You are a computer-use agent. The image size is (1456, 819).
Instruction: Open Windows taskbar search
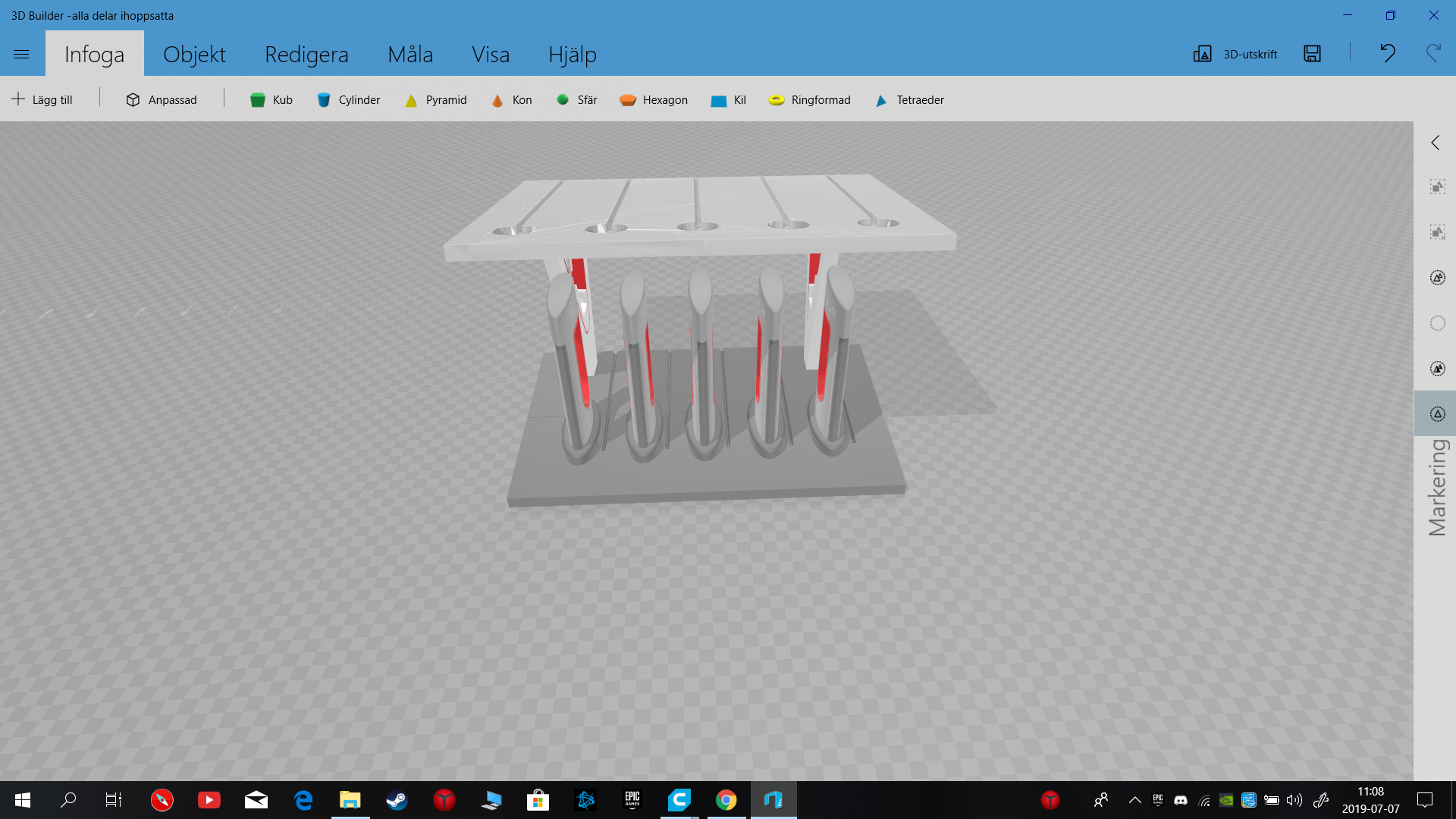[x=68, y=800]
